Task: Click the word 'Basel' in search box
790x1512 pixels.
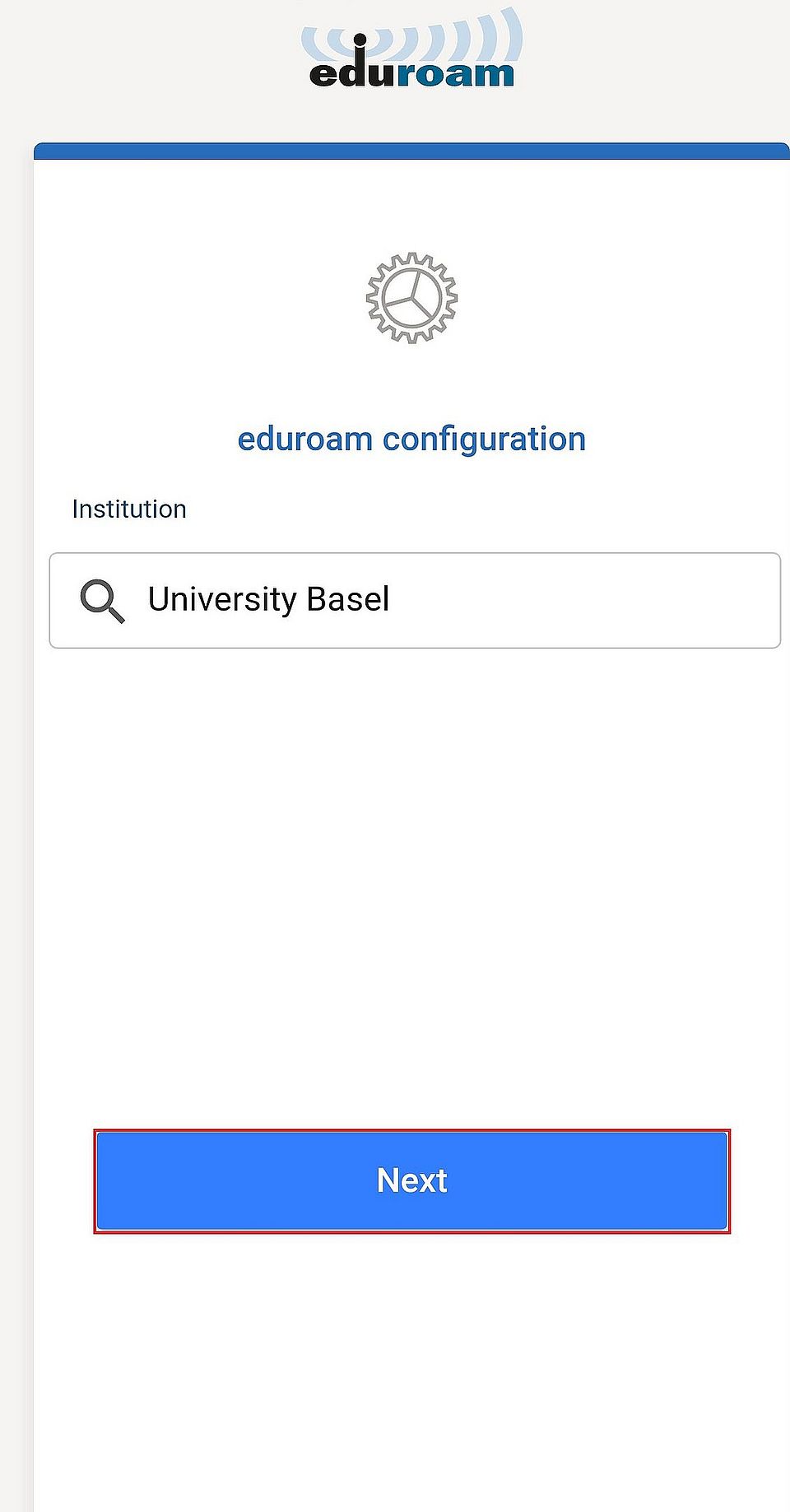Action: 347,599
